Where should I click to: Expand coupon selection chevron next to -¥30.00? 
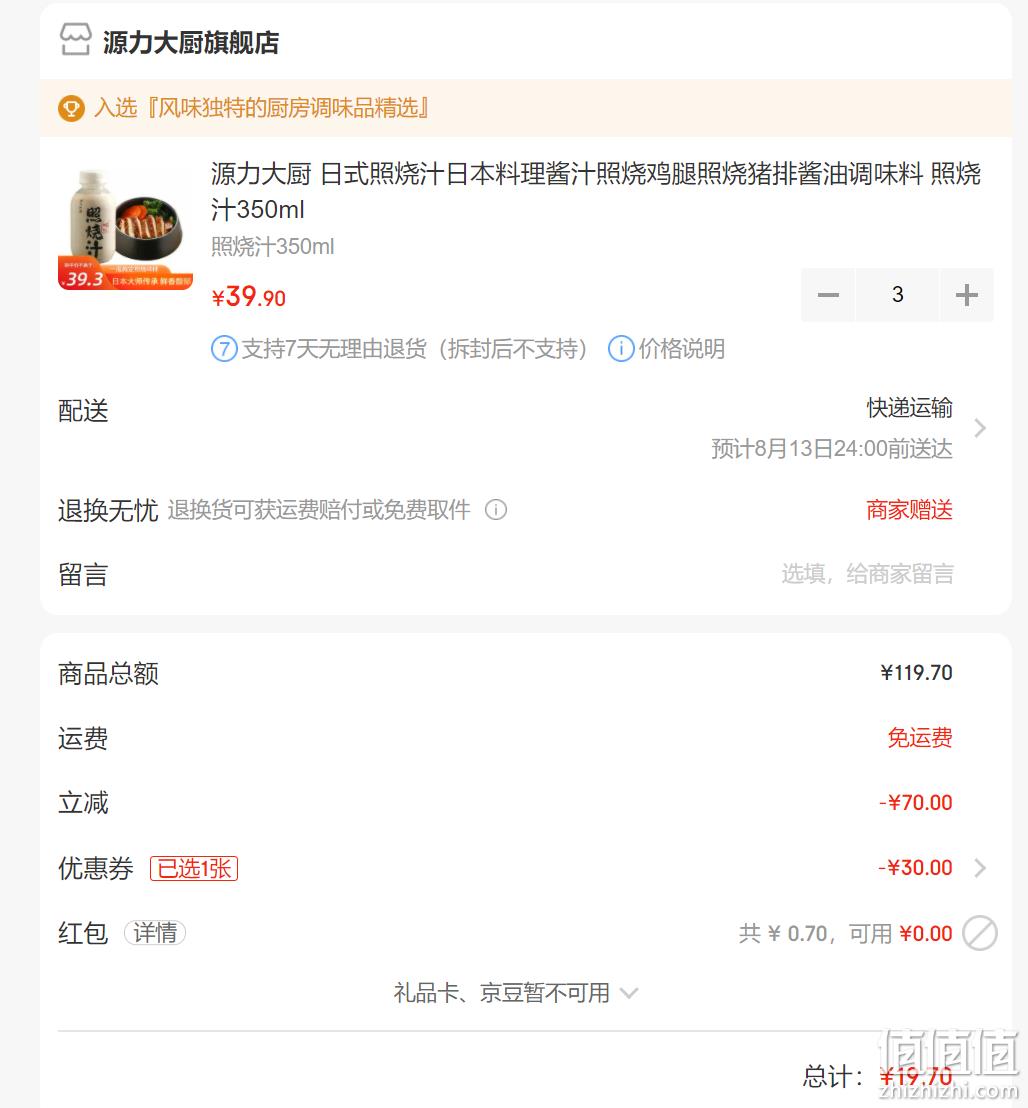pos(980,868)
